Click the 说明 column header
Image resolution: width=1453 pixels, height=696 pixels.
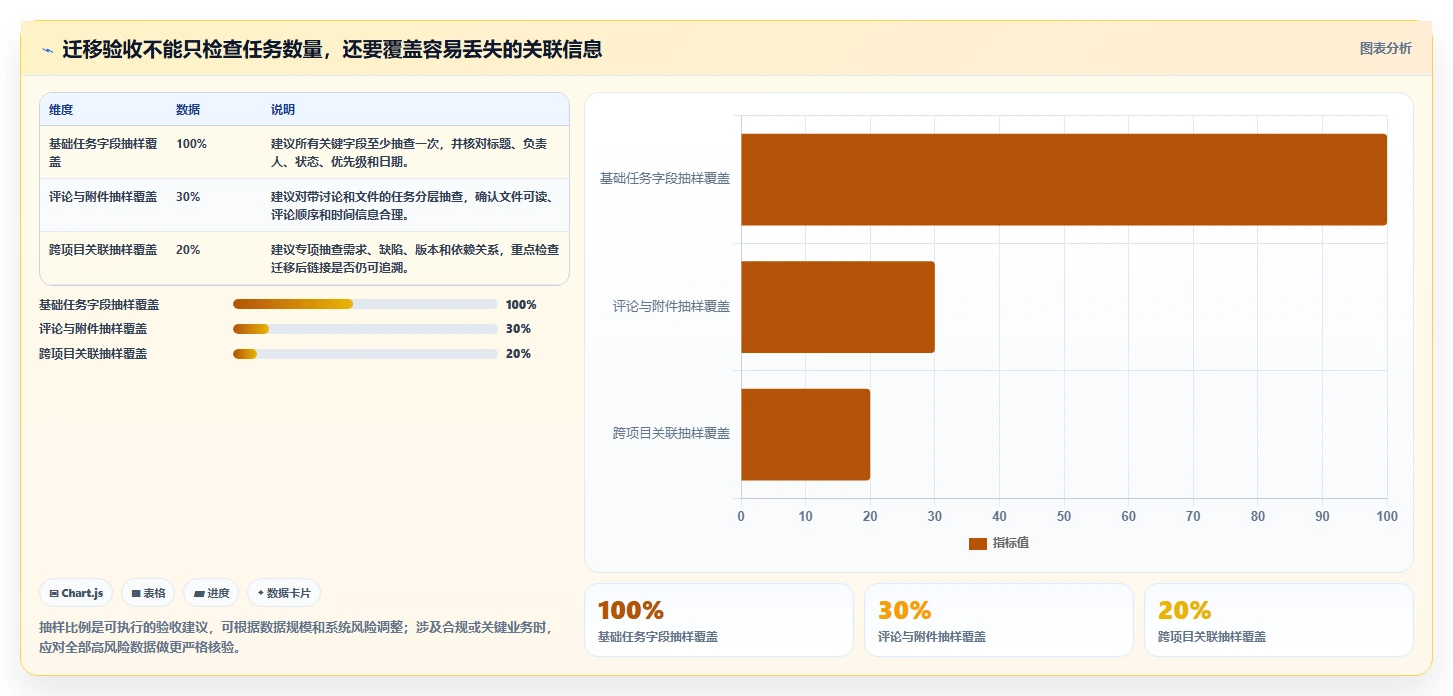tap(283, 110)
